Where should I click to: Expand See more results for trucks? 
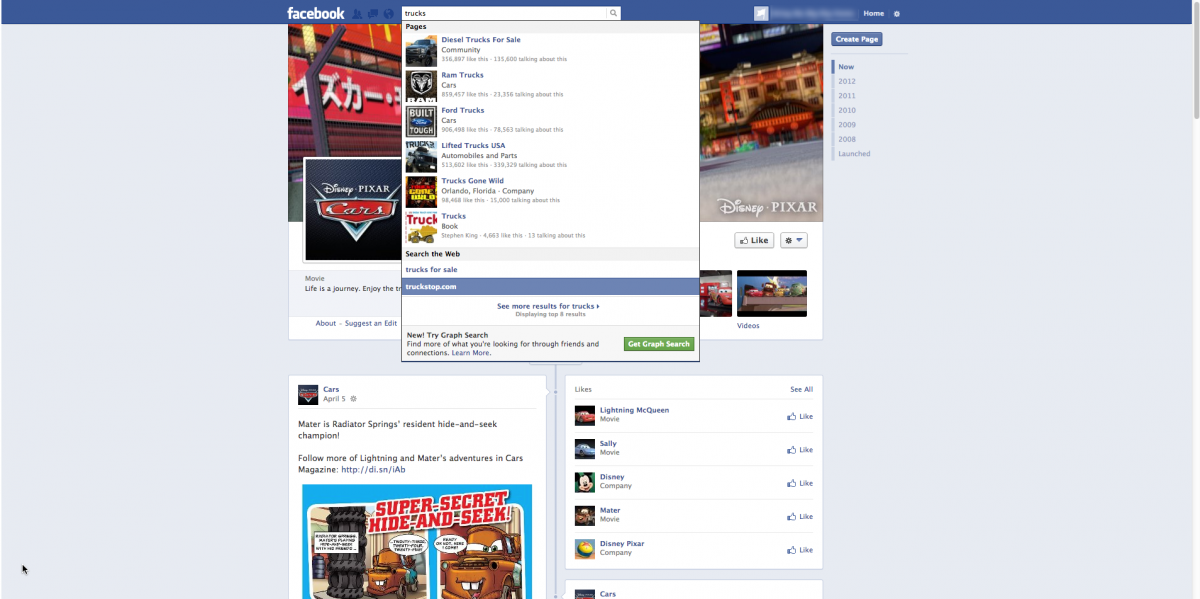click(x=548, y=306)
